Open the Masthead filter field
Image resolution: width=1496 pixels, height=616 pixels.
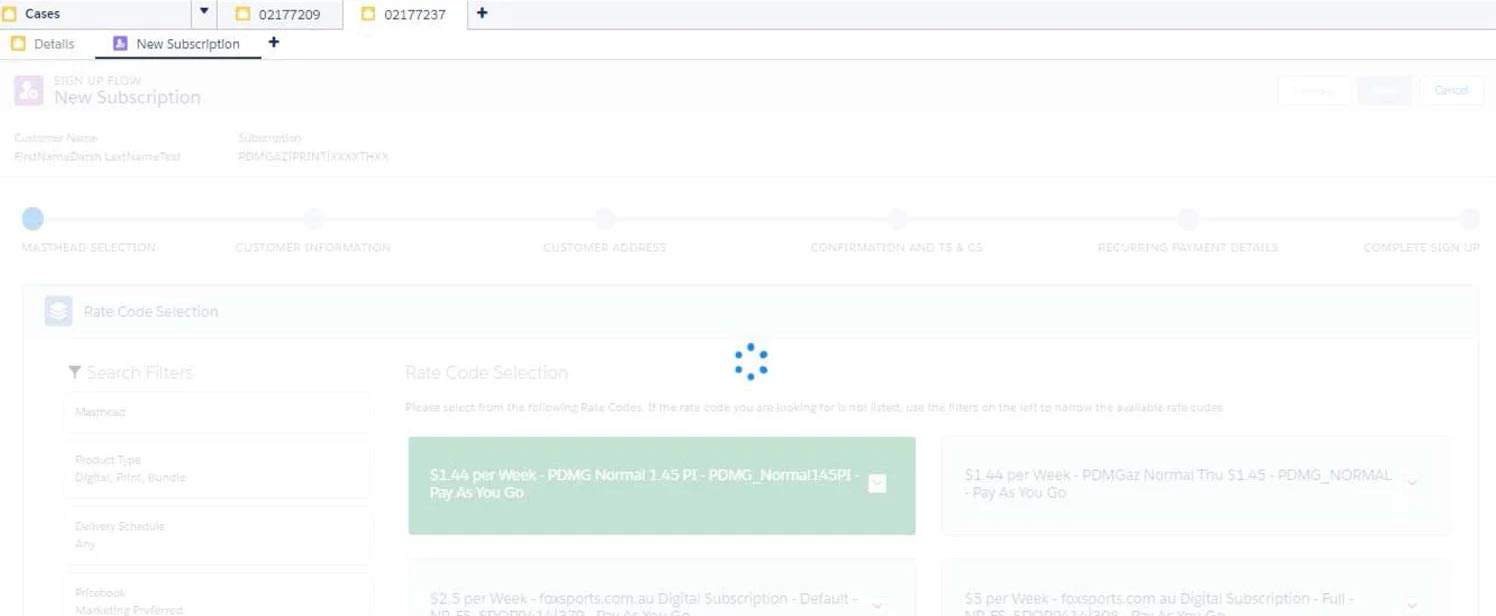pyautogui.click(x=218, y=412)
